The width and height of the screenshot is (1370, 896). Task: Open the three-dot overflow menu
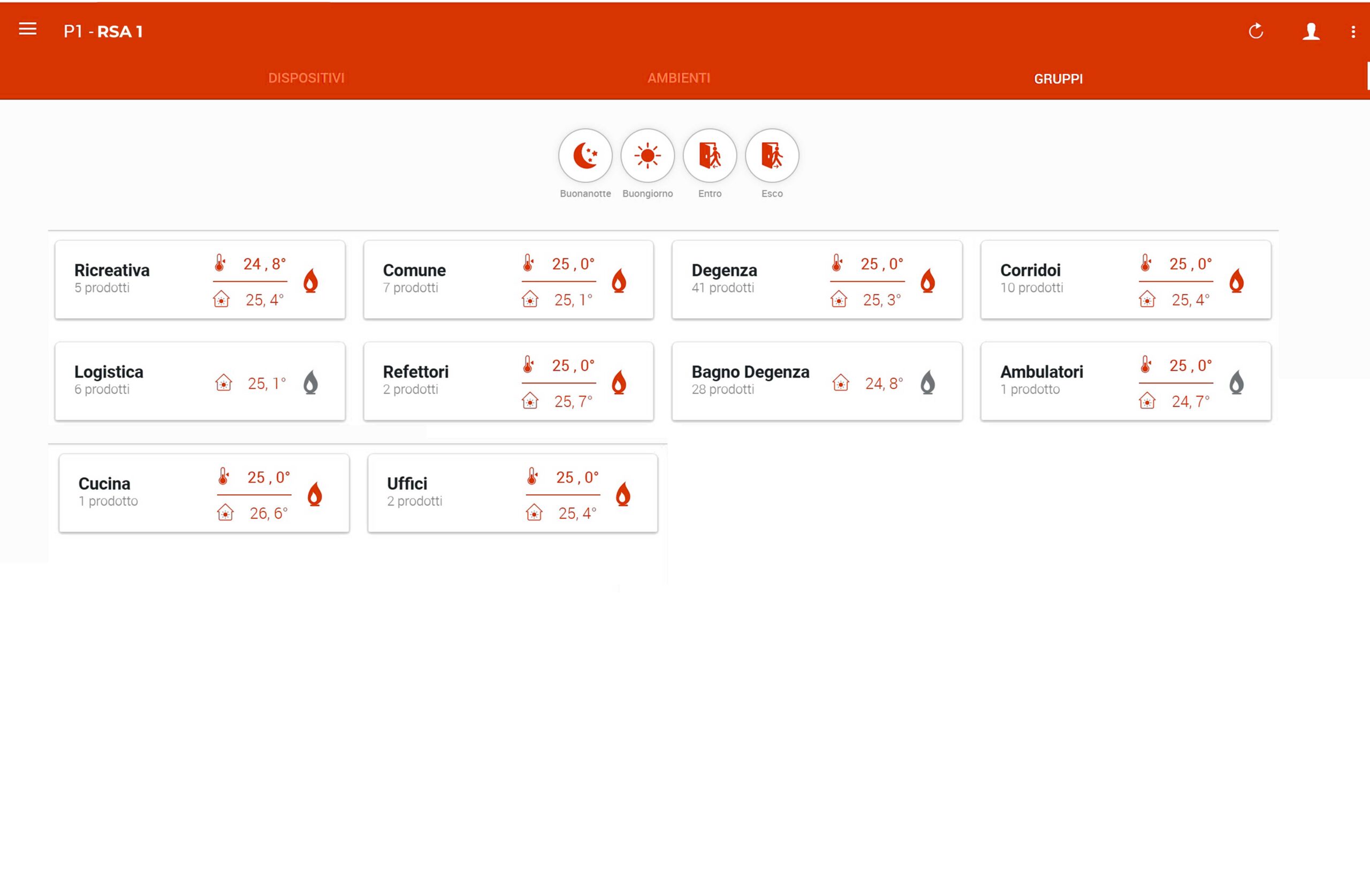(x=1353, y=32)
